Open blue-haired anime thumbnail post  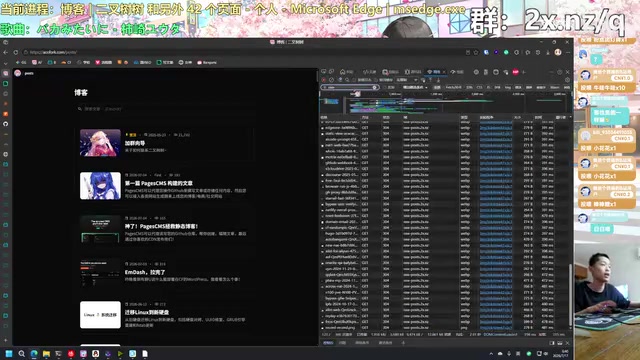coord(100,186)
